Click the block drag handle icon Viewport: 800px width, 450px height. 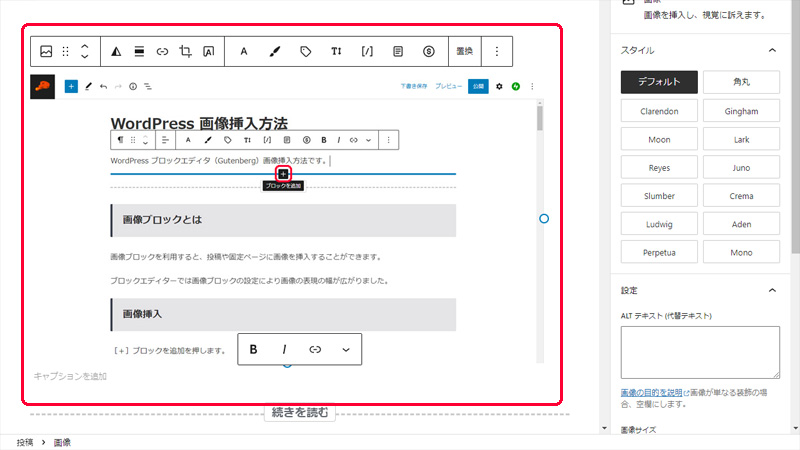(x=65, y=51)
